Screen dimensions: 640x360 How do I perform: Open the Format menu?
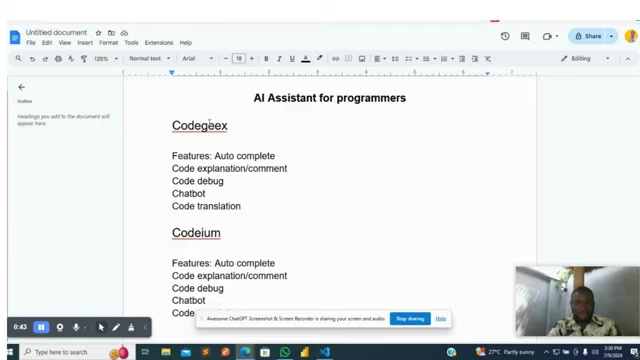click(x=108, y=42)
